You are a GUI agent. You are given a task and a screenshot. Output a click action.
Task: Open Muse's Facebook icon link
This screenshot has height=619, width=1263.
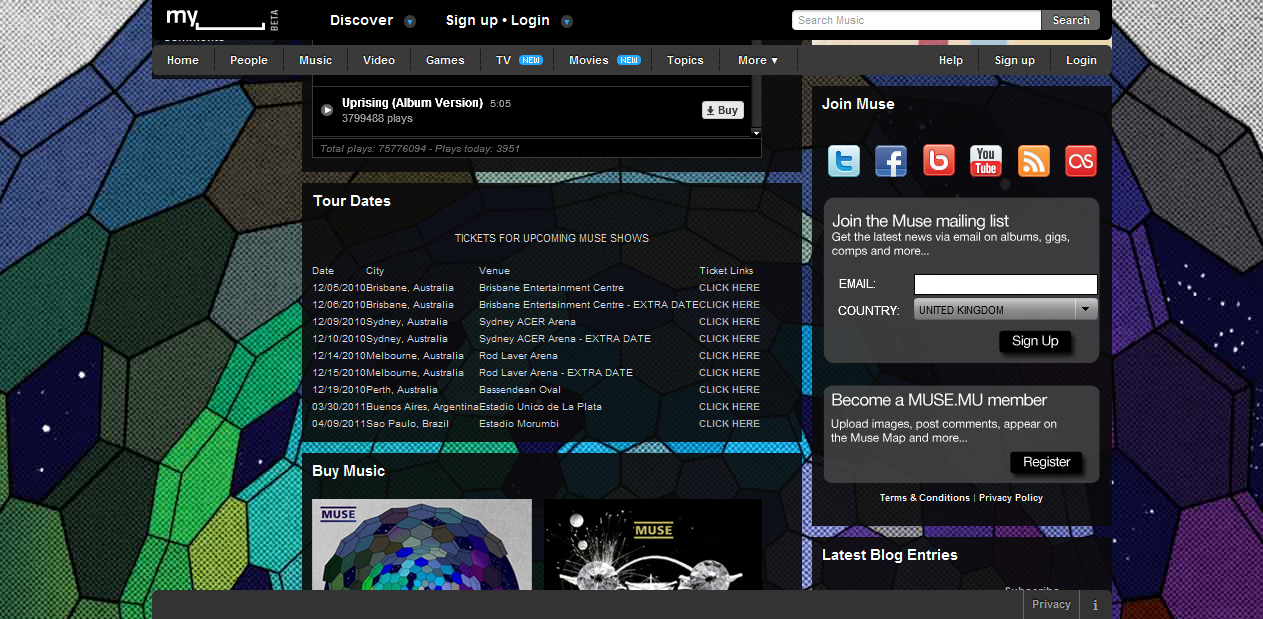[891, 161]
